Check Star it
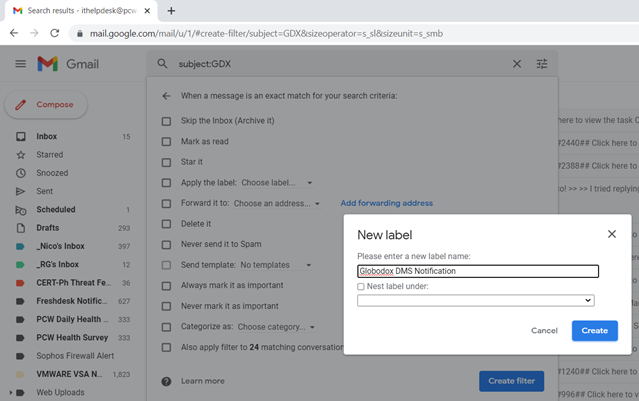The image size is (639, 401). click(166, 162)
